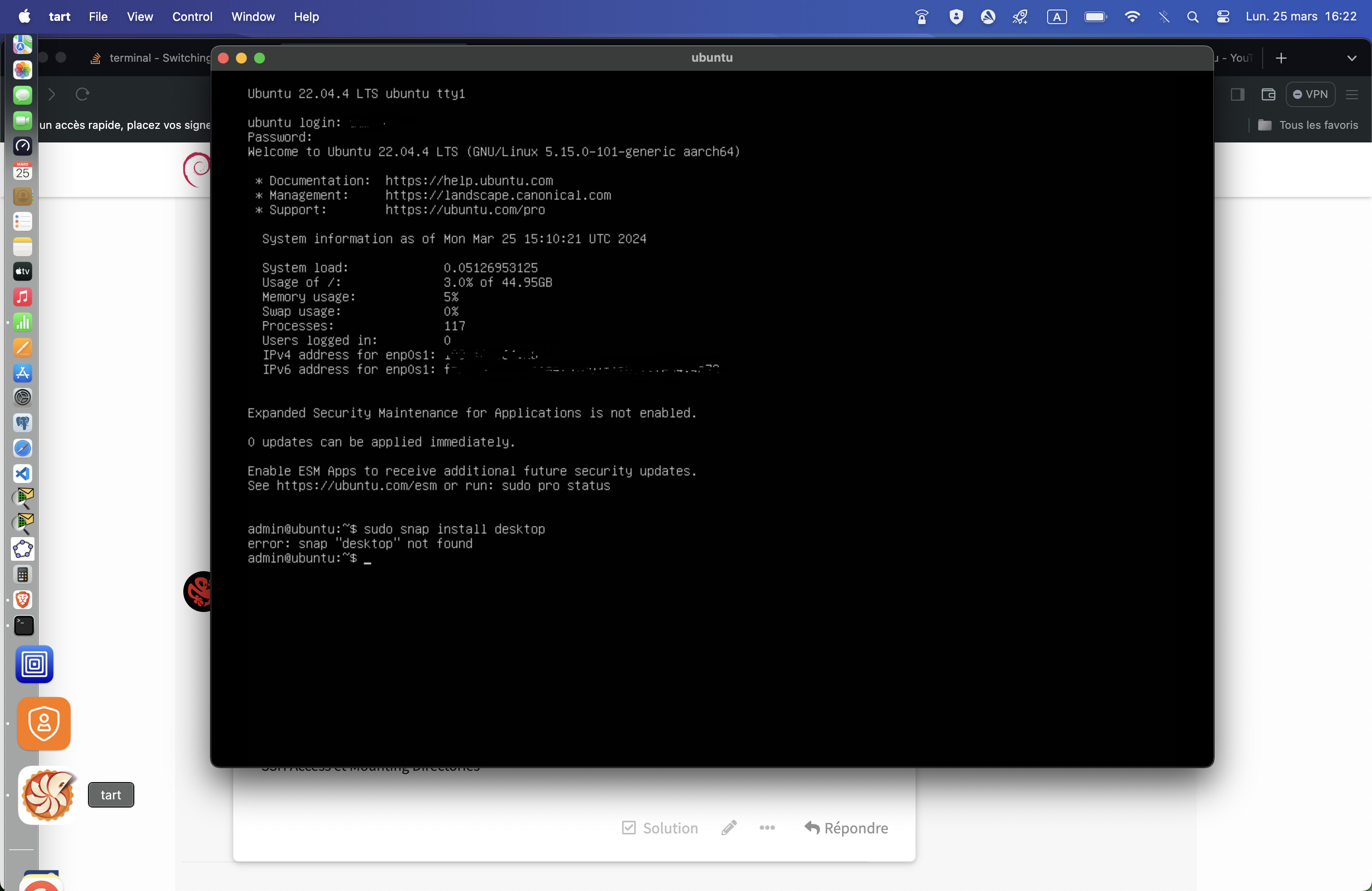Open the PostgreSQL elephant app
1372x891 pixels.
click(23, 423)
